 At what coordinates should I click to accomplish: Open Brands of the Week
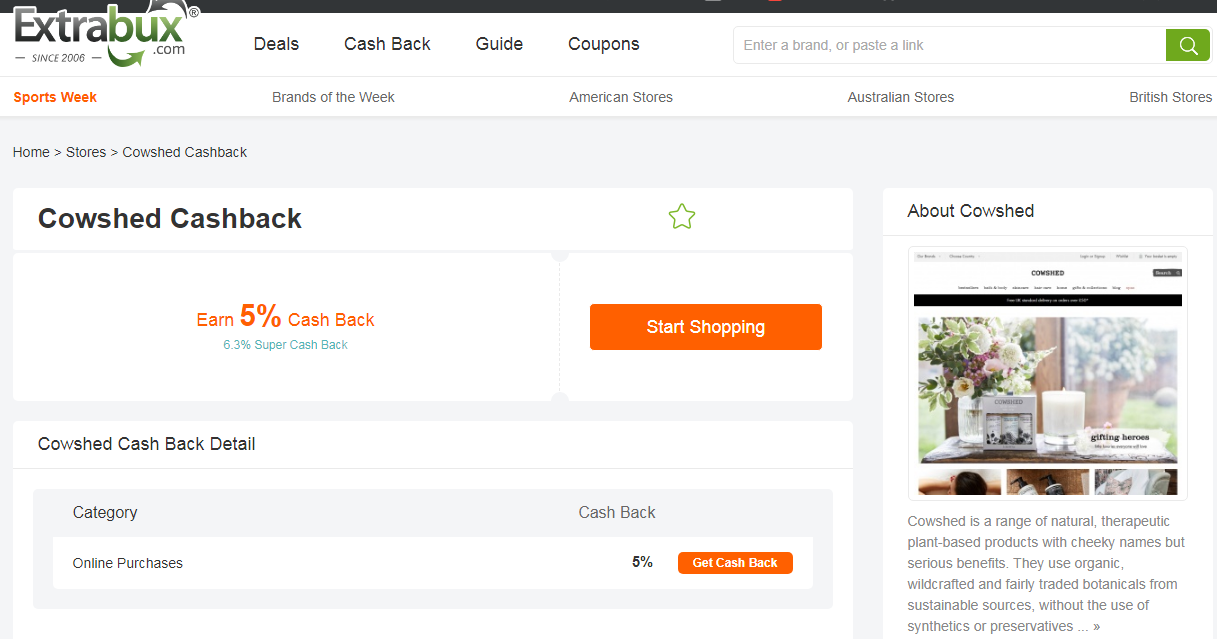(x=333, y=97)
